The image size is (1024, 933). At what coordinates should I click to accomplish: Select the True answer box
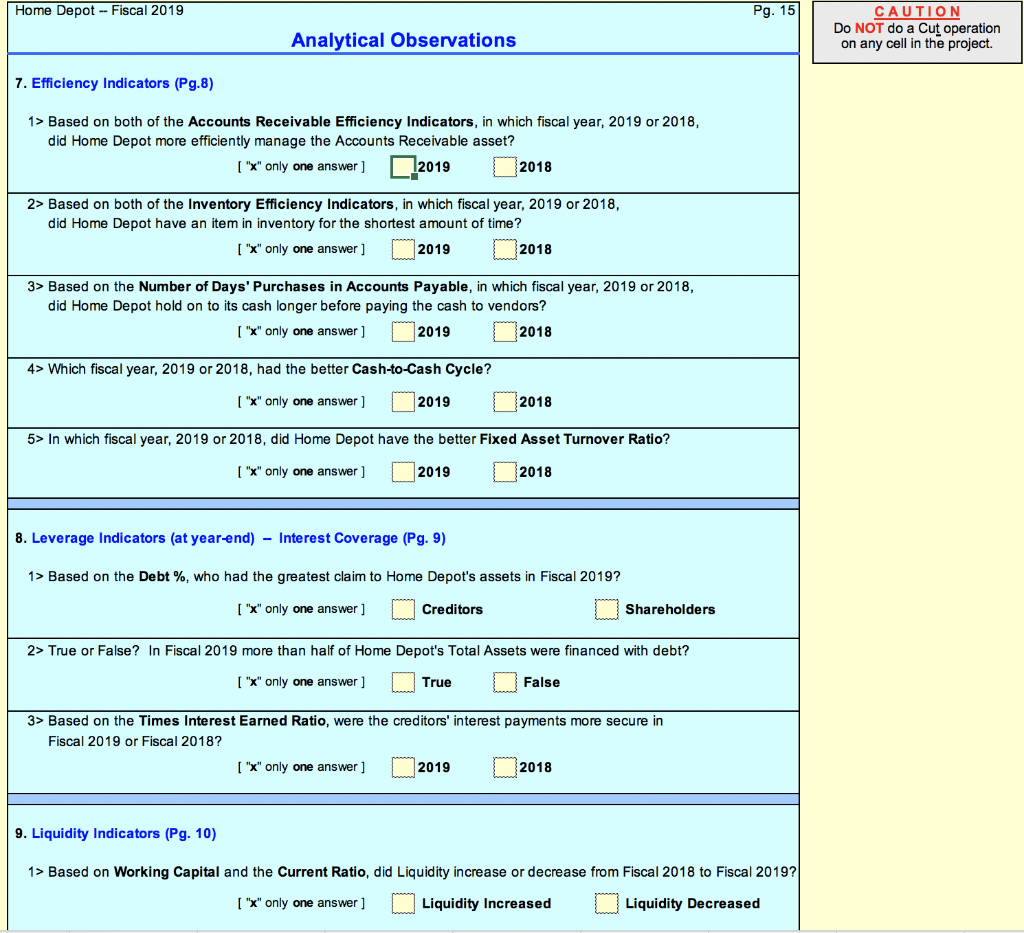tap(403, 682)
